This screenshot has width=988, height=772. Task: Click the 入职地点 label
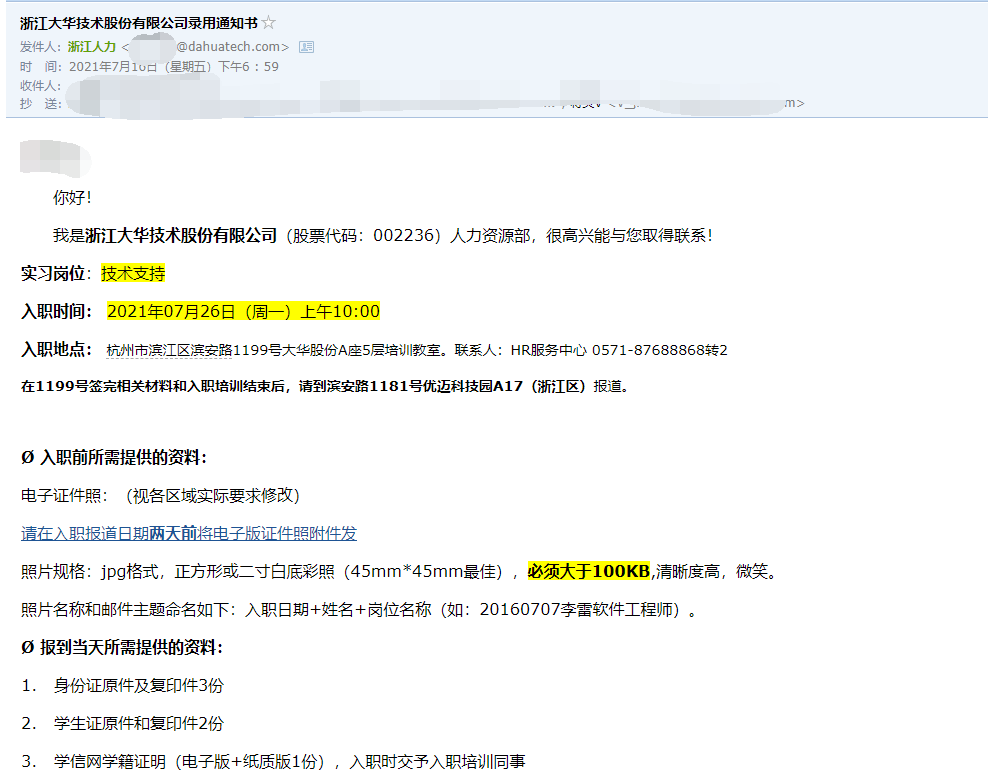(x=57, y=349)
